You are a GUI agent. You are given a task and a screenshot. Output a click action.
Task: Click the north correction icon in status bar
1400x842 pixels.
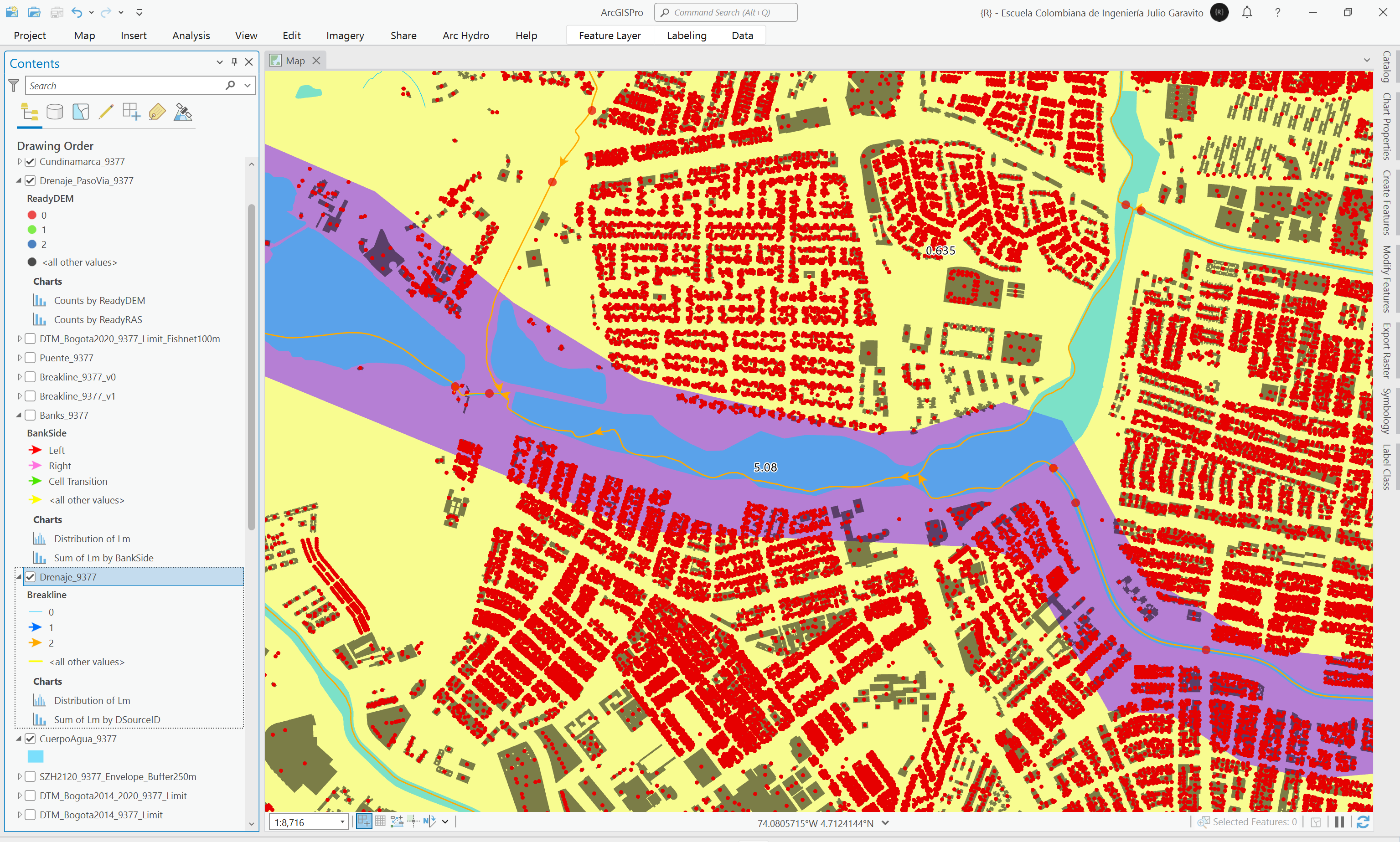coord(430,821)
